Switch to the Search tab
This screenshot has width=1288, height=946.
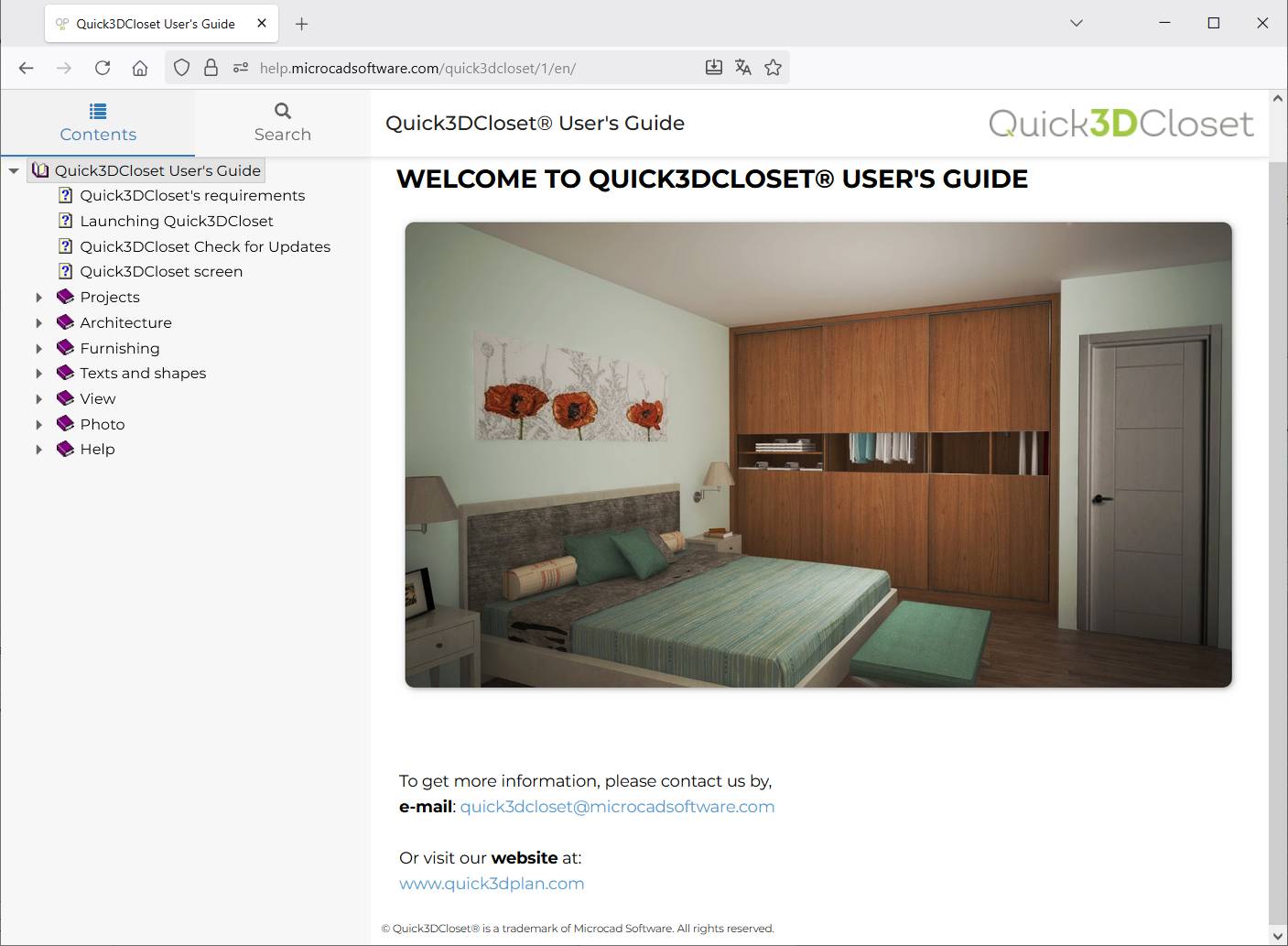282,123
